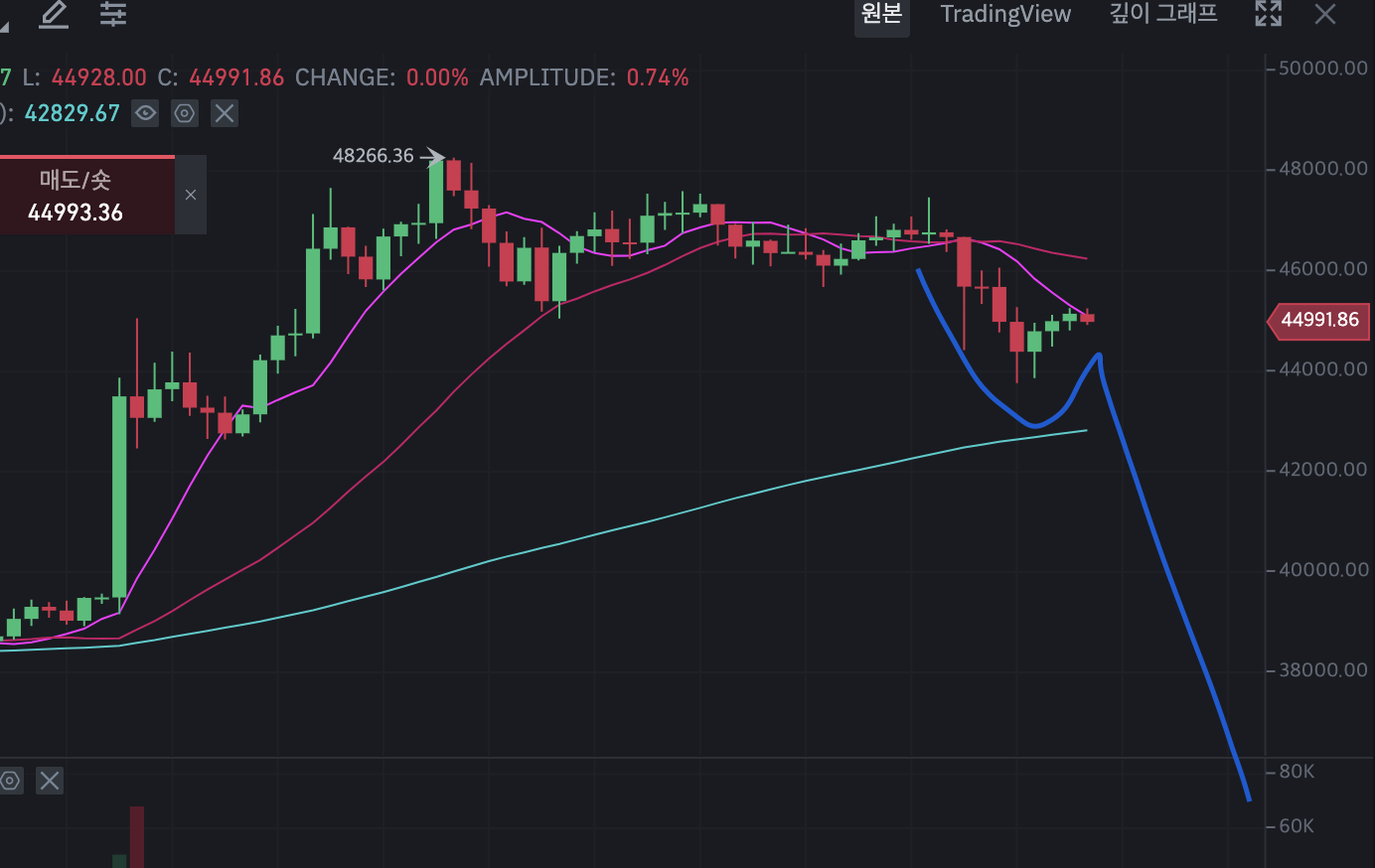Select the pencil drawing tool

pyautogui.click(x=54, y=14)
